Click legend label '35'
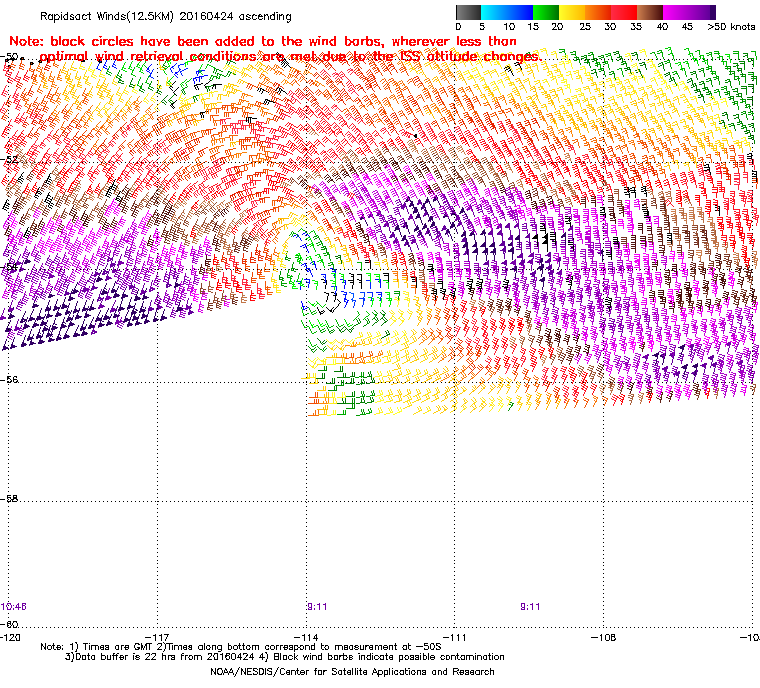 (x=636, y=27)
